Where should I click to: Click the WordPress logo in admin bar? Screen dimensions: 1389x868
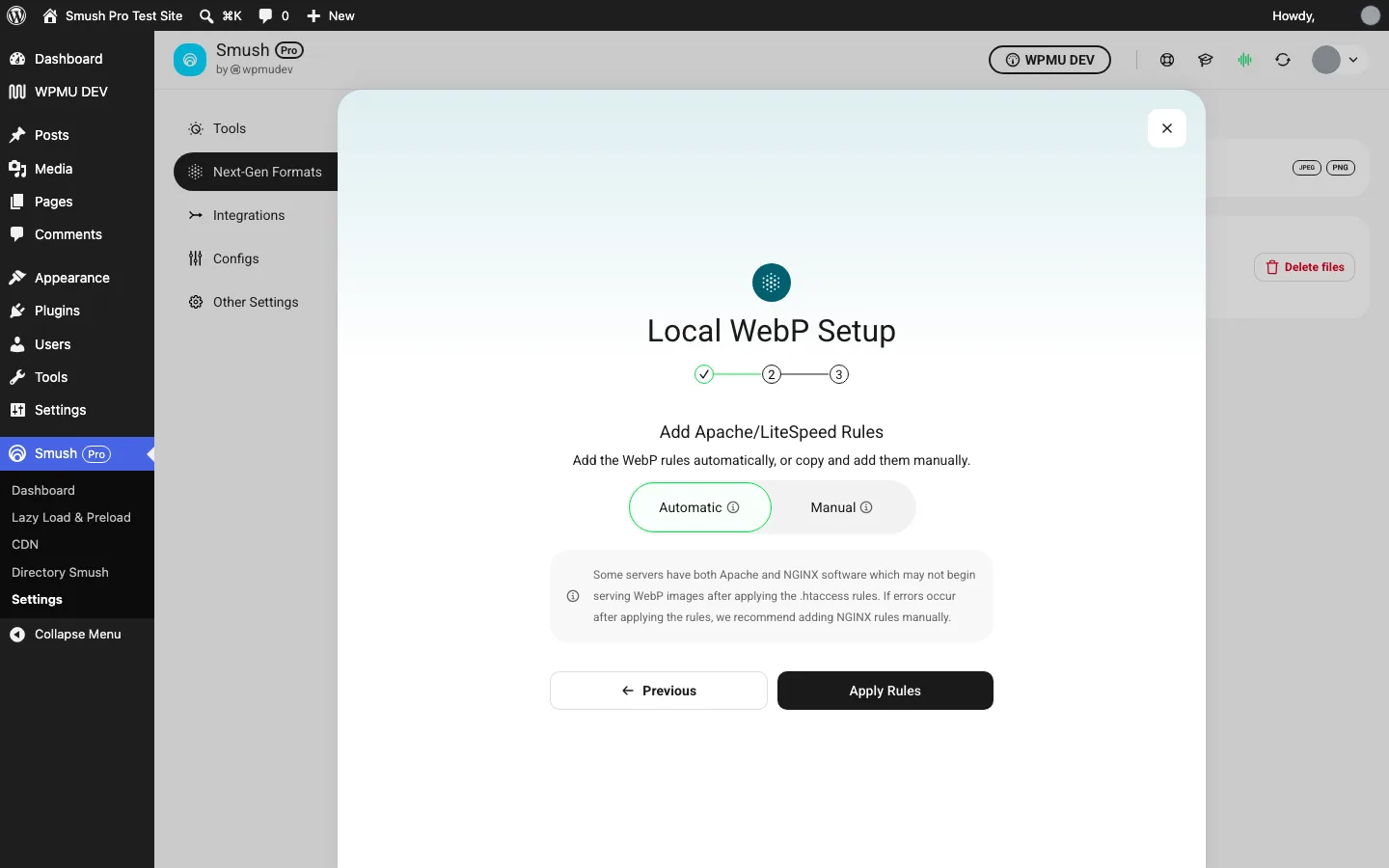click(x=16, y=15)
